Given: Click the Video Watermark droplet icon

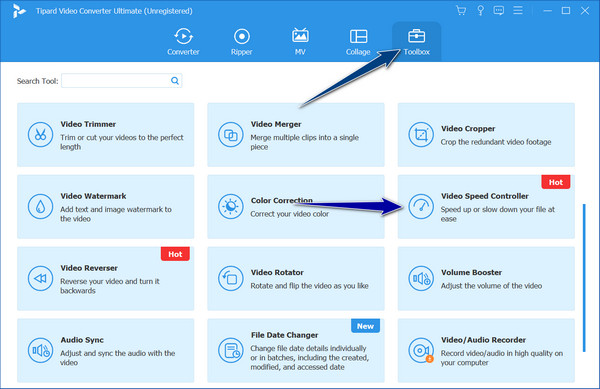Looking at the screenshot, I should point(40,207).
